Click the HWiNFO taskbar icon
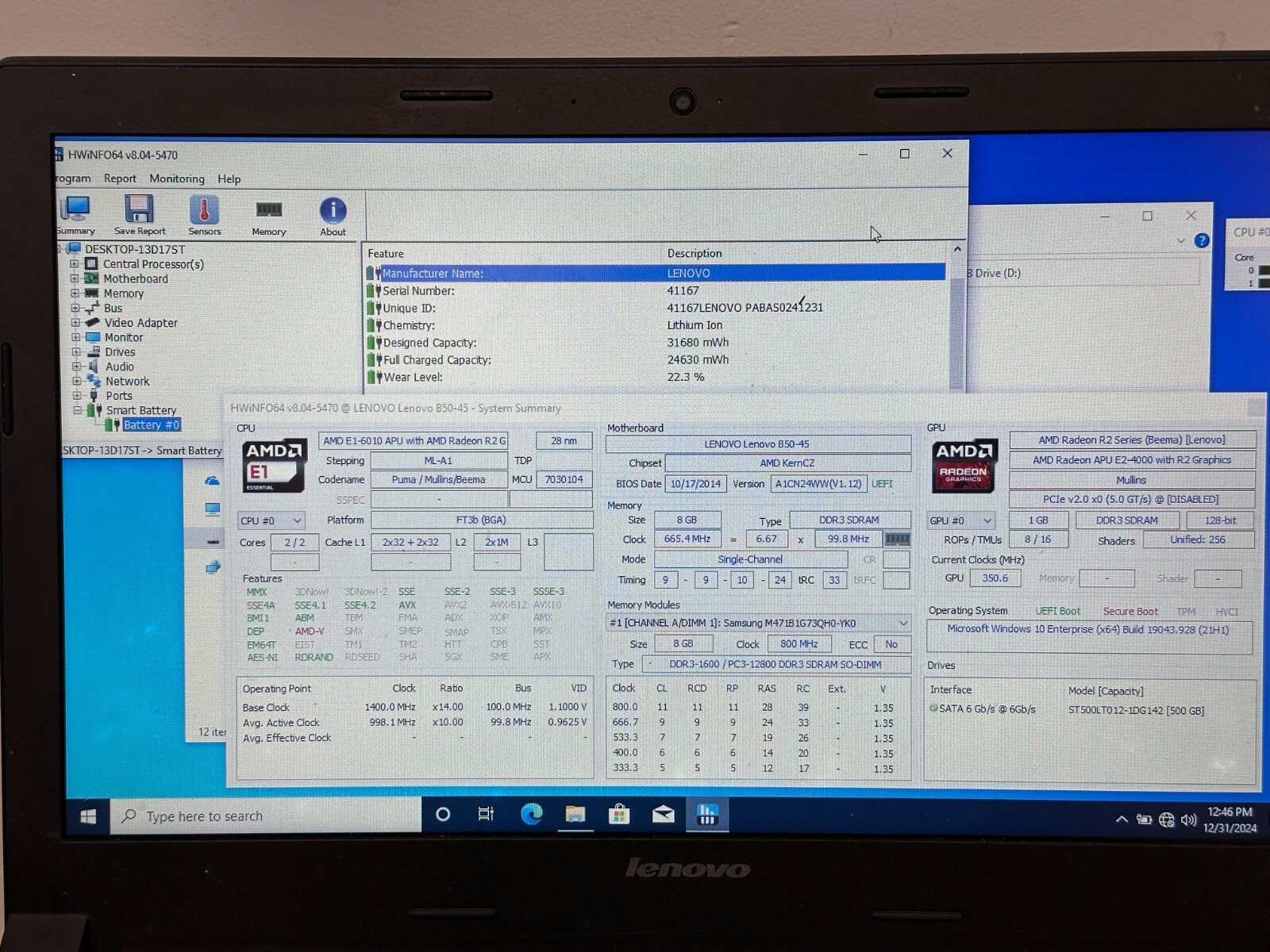The image size is (1270, 952). coord(706,814)
